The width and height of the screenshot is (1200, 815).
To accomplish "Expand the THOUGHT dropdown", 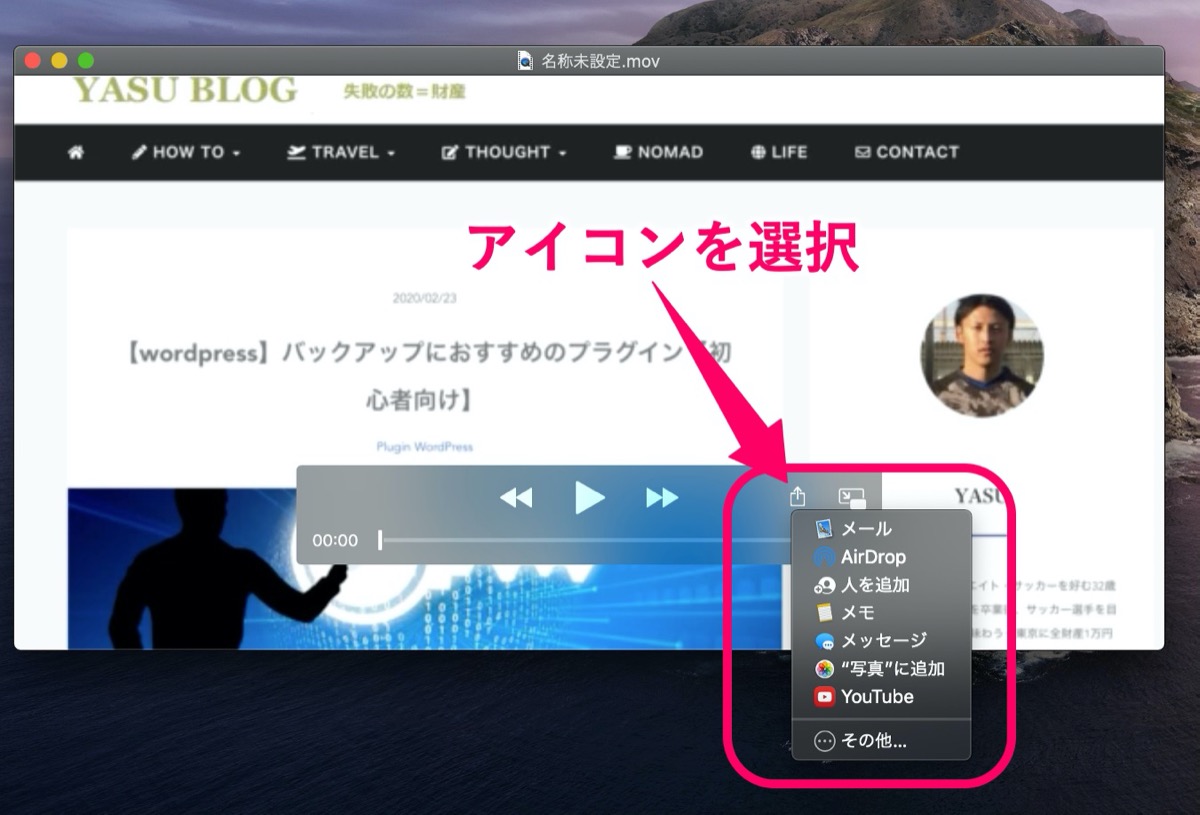I will point(504,152).
